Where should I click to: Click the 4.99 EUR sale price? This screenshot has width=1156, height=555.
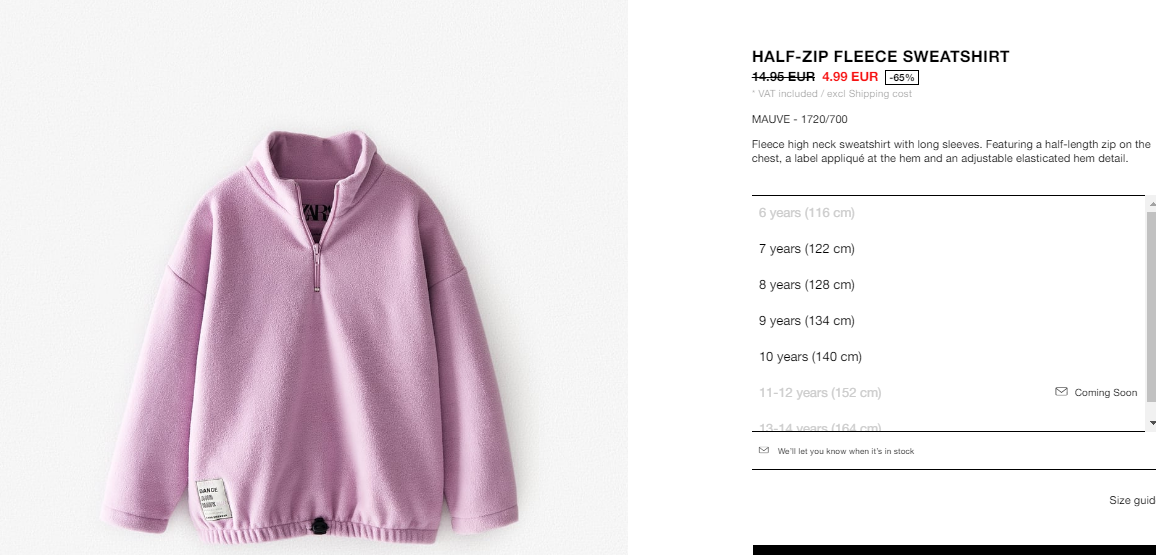coord(850,77)
